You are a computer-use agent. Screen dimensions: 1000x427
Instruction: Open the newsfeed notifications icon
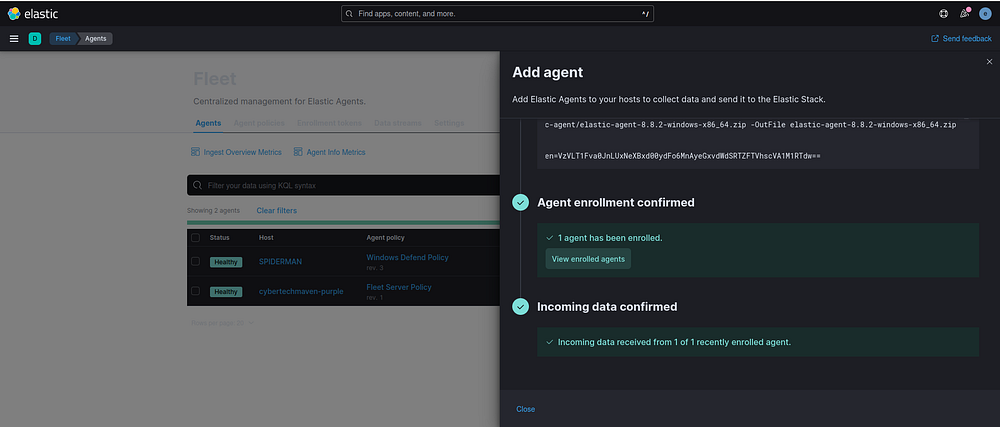(965, 13)
